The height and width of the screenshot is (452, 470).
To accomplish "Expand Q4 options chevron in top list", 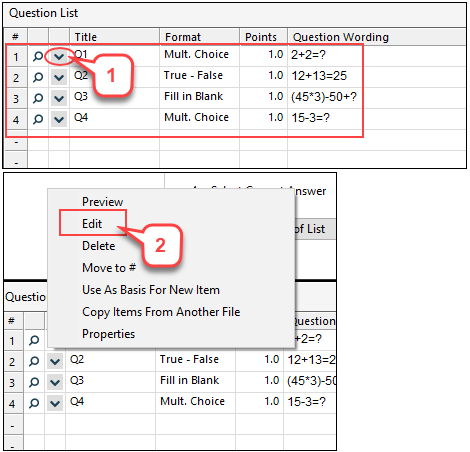I will point(59,119).
